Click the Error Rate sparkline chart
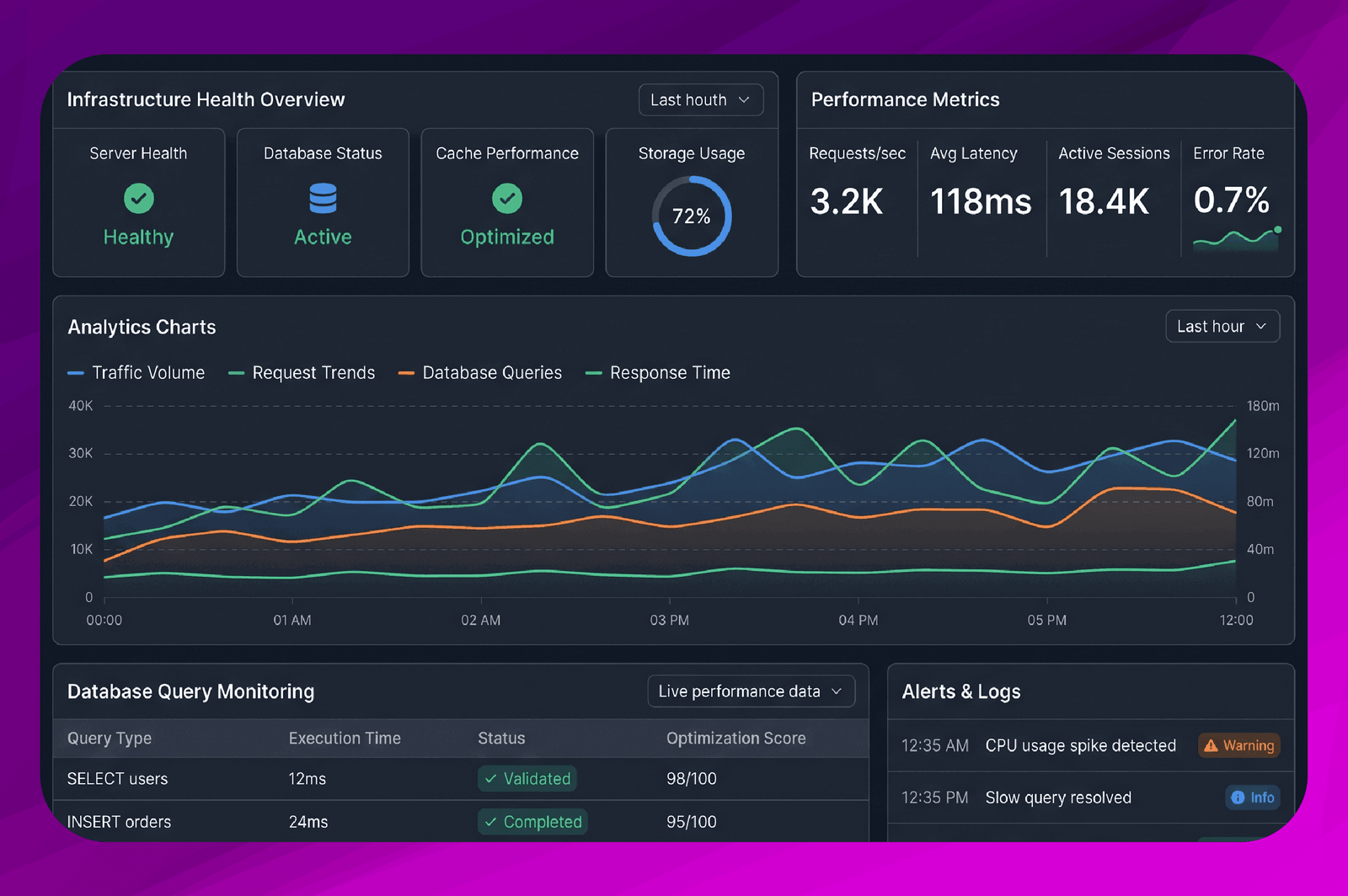The image size is (1348, 896). 1237,238
